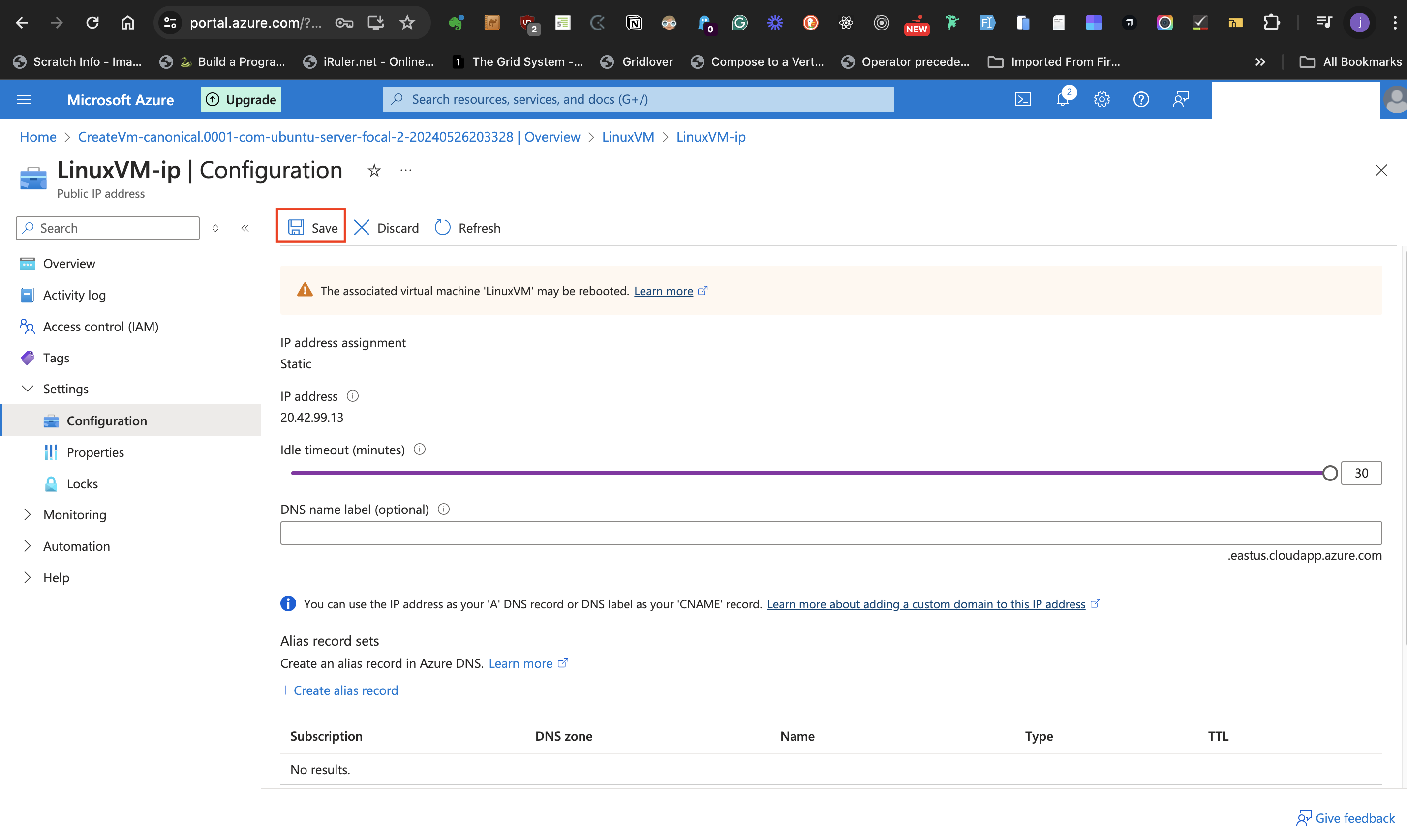The height and width of the screenshot is (840, 1407).
Task: Open the notifications bell
Action: [1062, 100]
